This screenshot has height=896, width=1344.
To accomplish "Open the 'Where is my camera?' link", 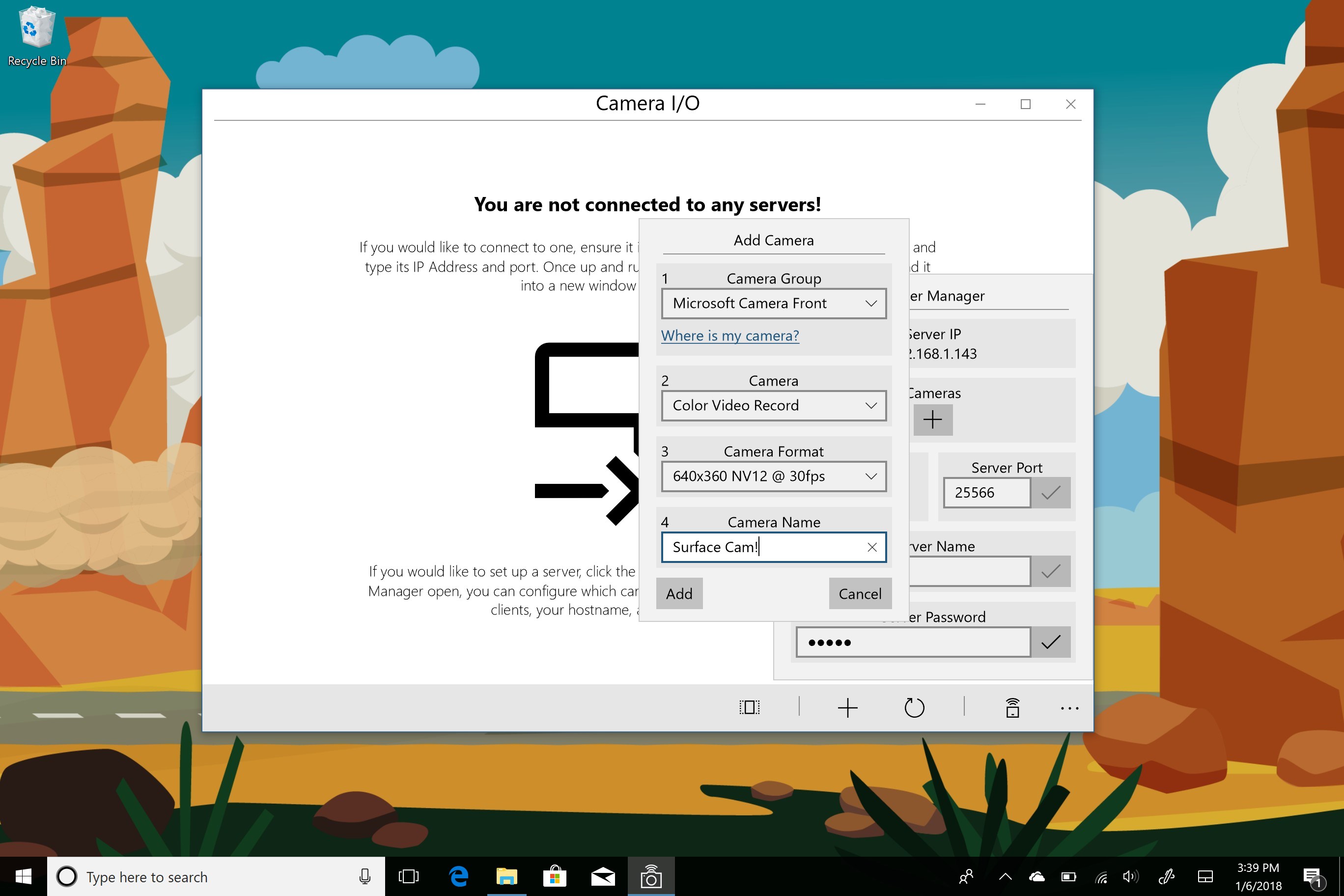I will point(729,336).
